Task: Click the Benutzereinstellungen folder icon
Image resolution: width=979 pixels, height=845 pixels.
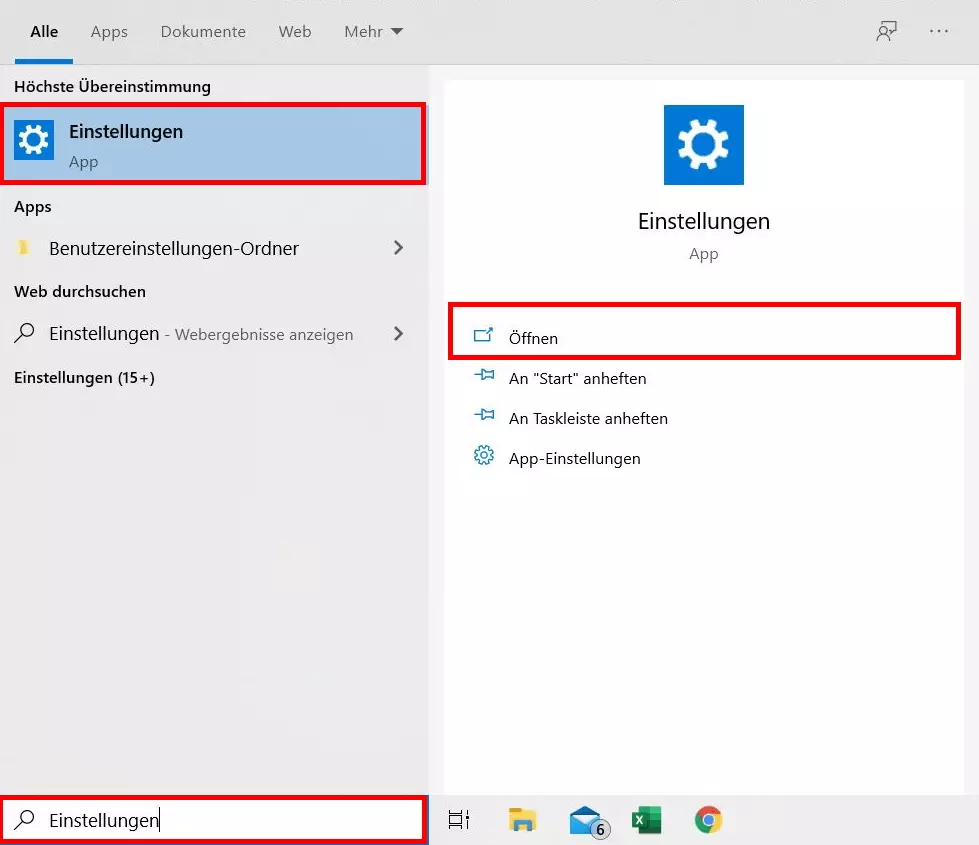Action: (24, 248)
